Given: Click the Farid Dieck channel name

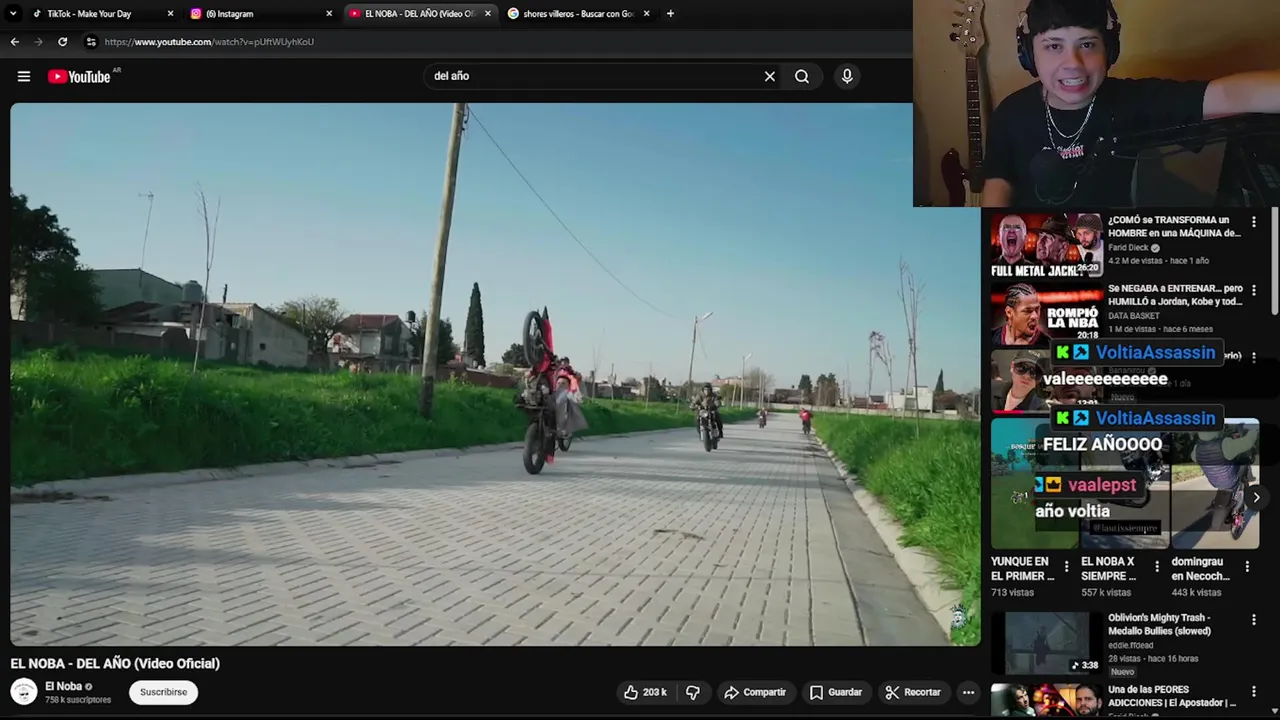Looking at the screenshot, I should (x=1128, y=248).
